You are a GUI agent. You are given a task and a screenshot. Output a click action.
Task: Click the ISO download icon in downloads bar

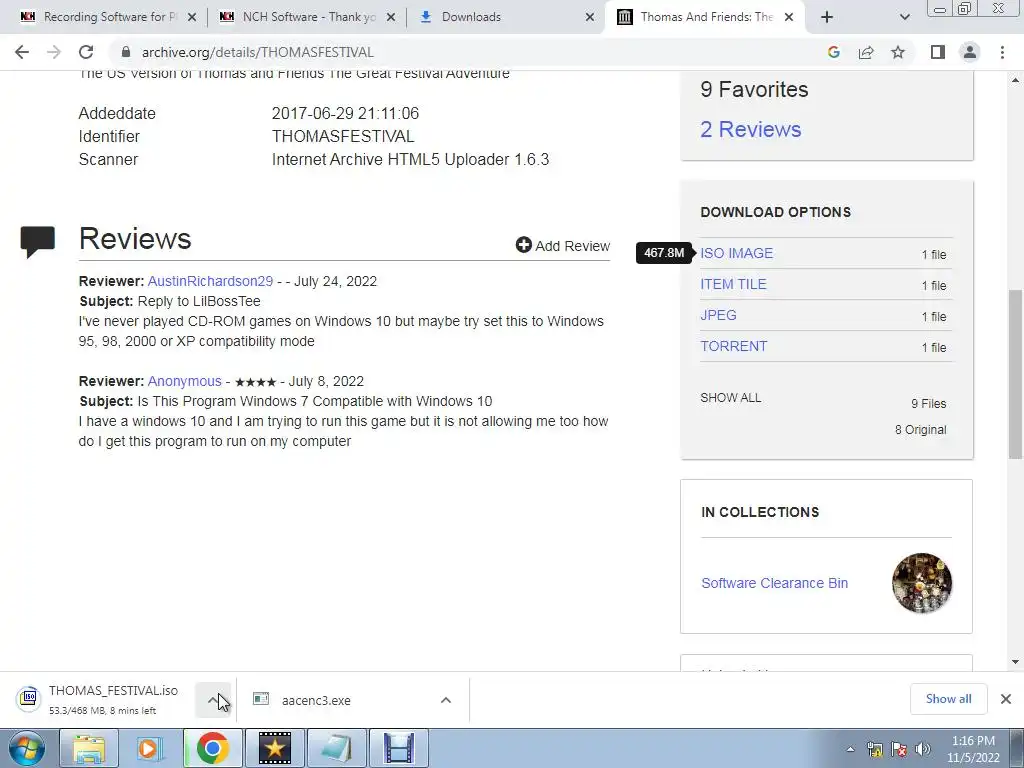[29, 699]
